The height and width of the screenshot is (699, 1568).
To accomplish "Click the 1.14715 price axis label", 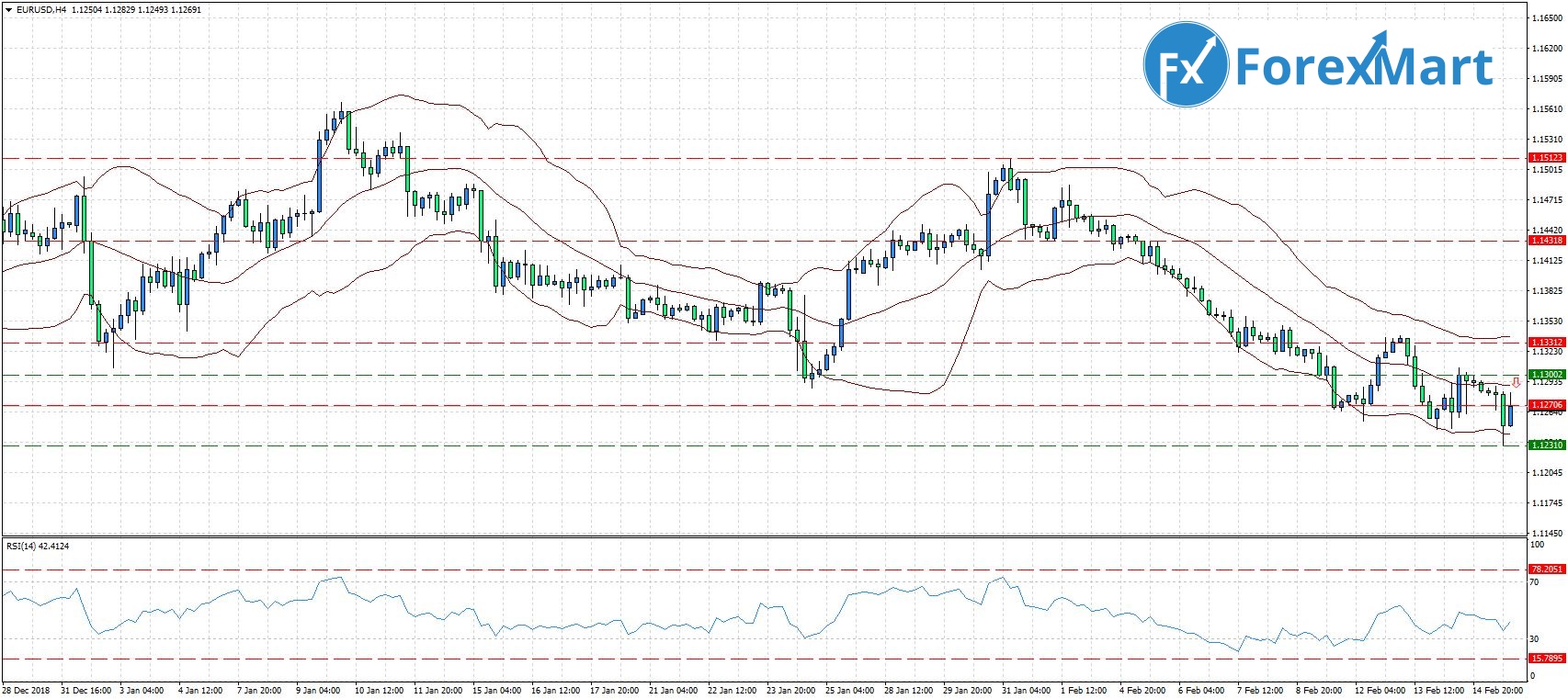I will click(x=1548, y=200).
